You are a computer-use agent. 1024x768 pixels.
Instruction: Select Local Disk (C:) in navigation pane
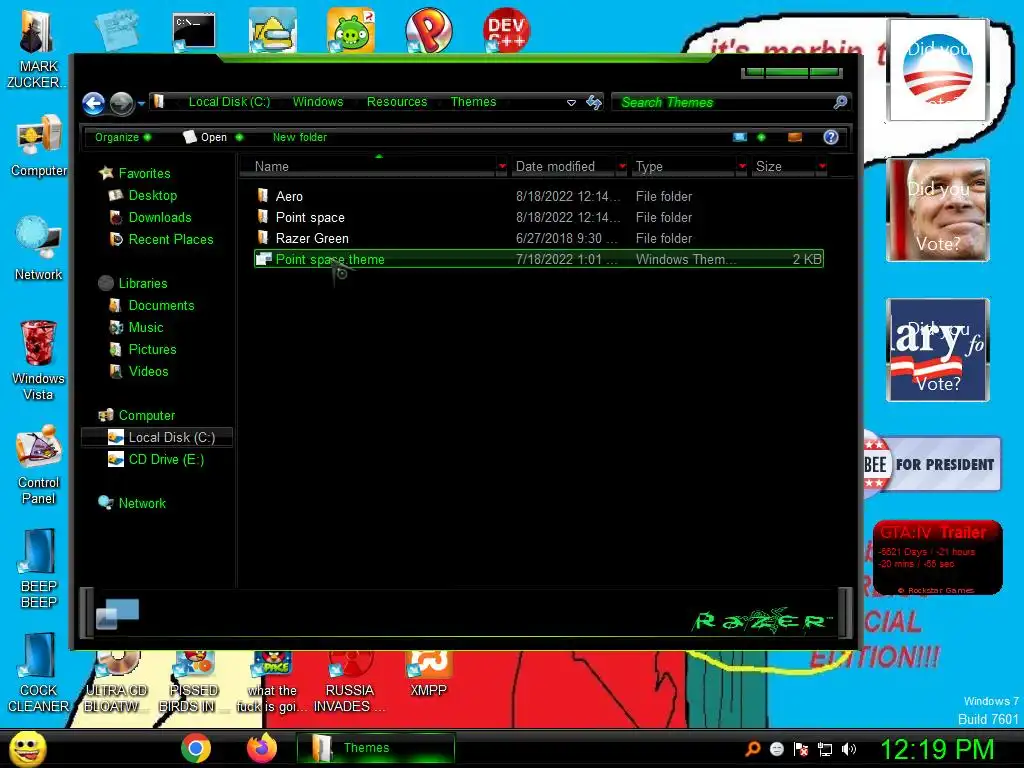pyautogui.click(x=157, y=438)
